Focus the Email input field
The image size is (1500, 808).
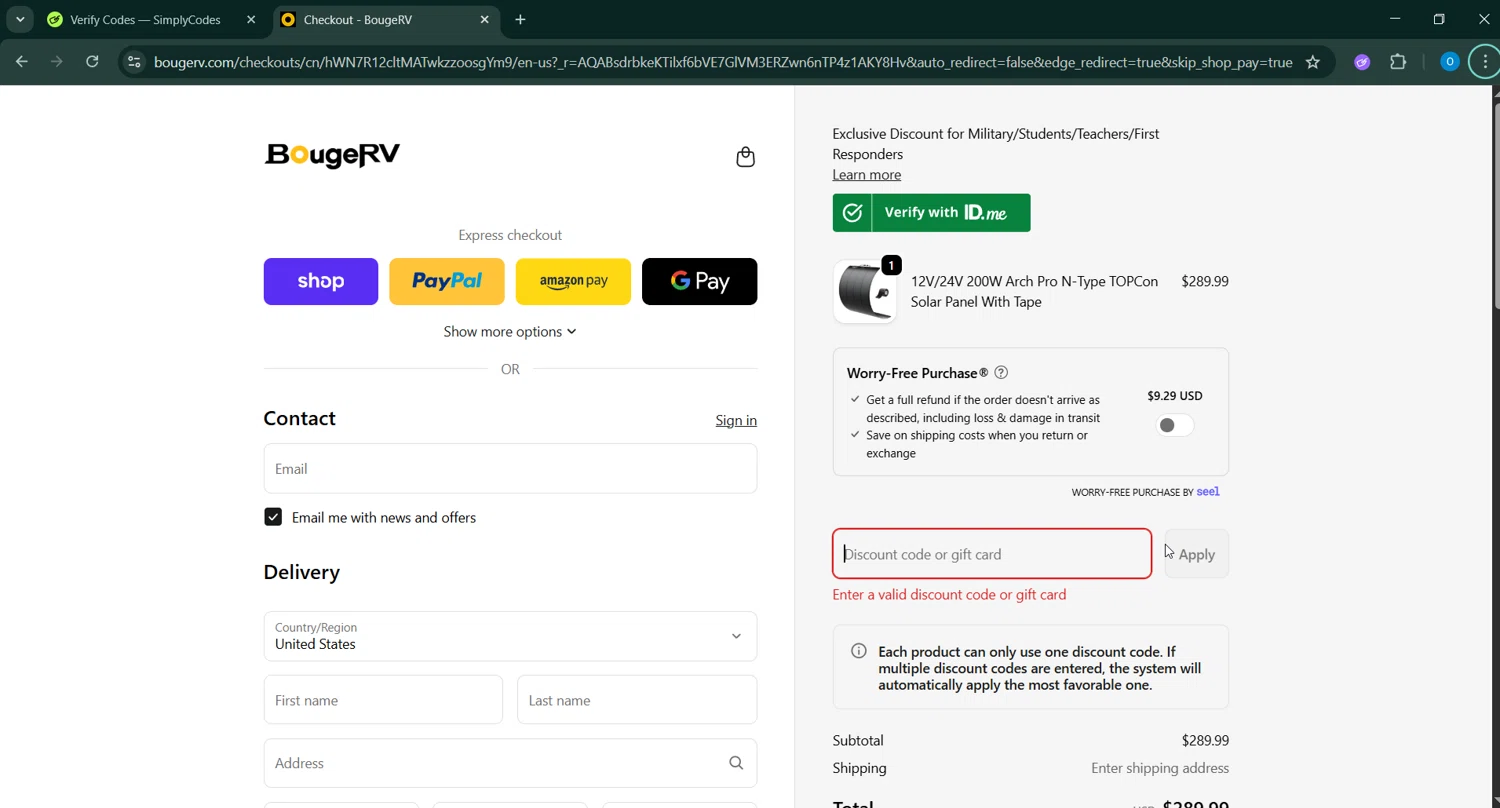click(x=510, y=469)
